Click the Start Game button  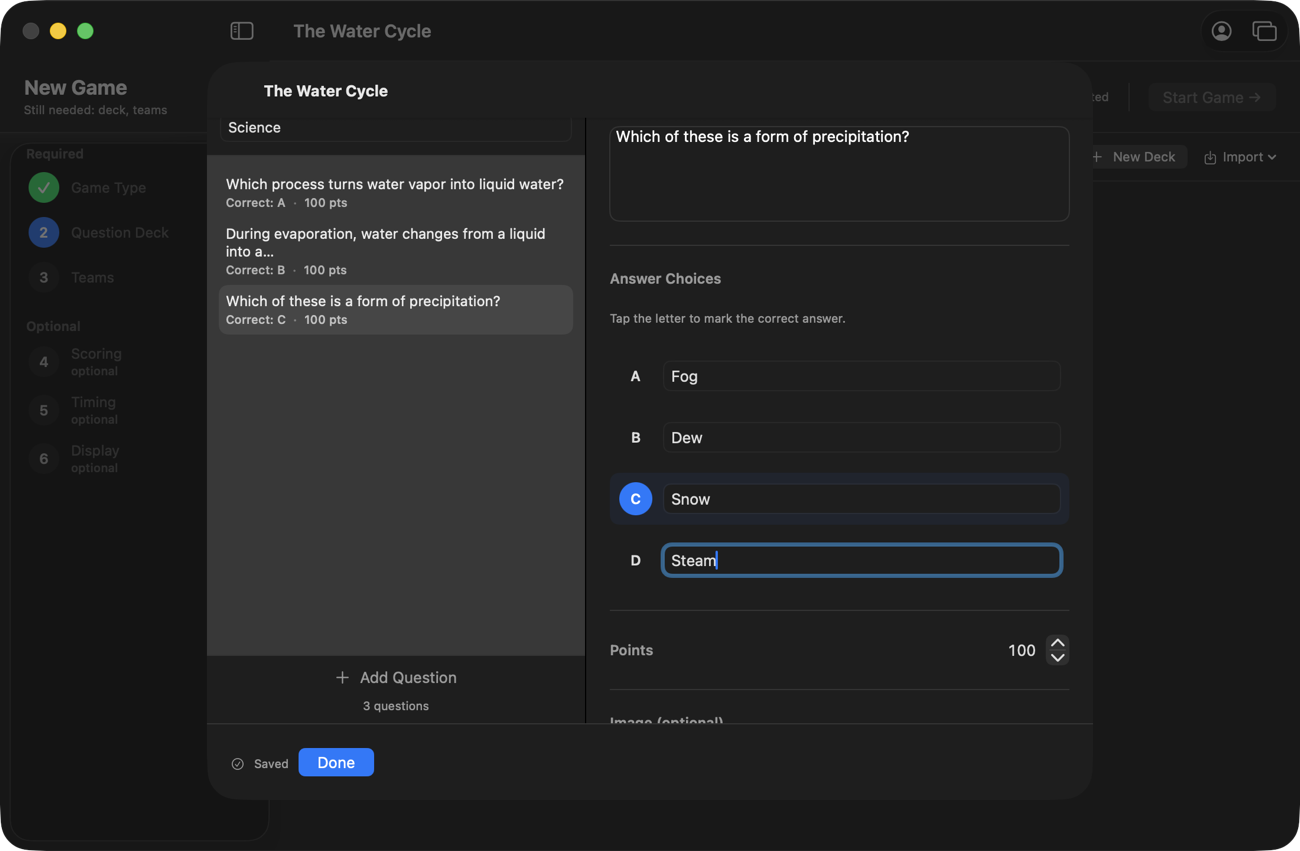click(1211, 97)
